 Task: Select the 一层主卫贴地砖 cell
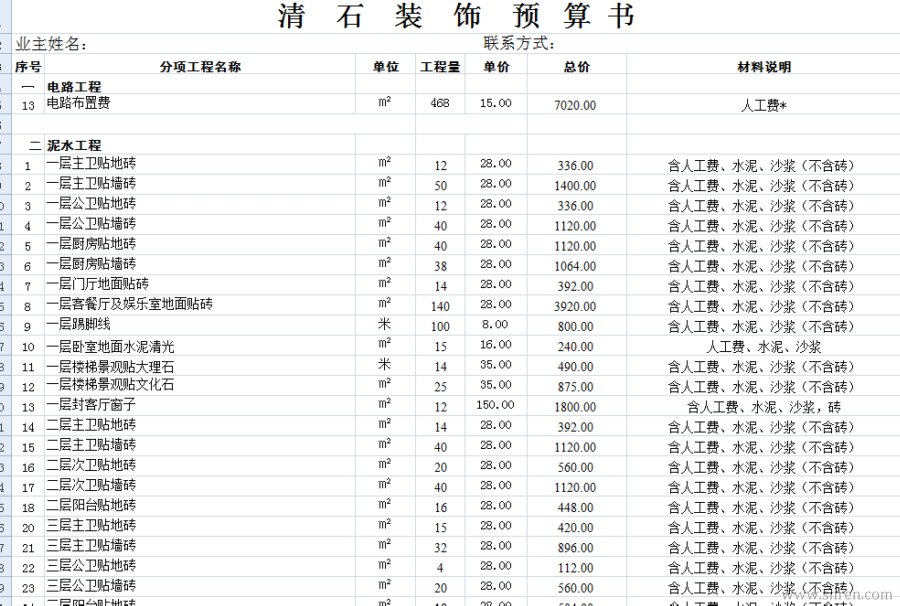(200, 164)
